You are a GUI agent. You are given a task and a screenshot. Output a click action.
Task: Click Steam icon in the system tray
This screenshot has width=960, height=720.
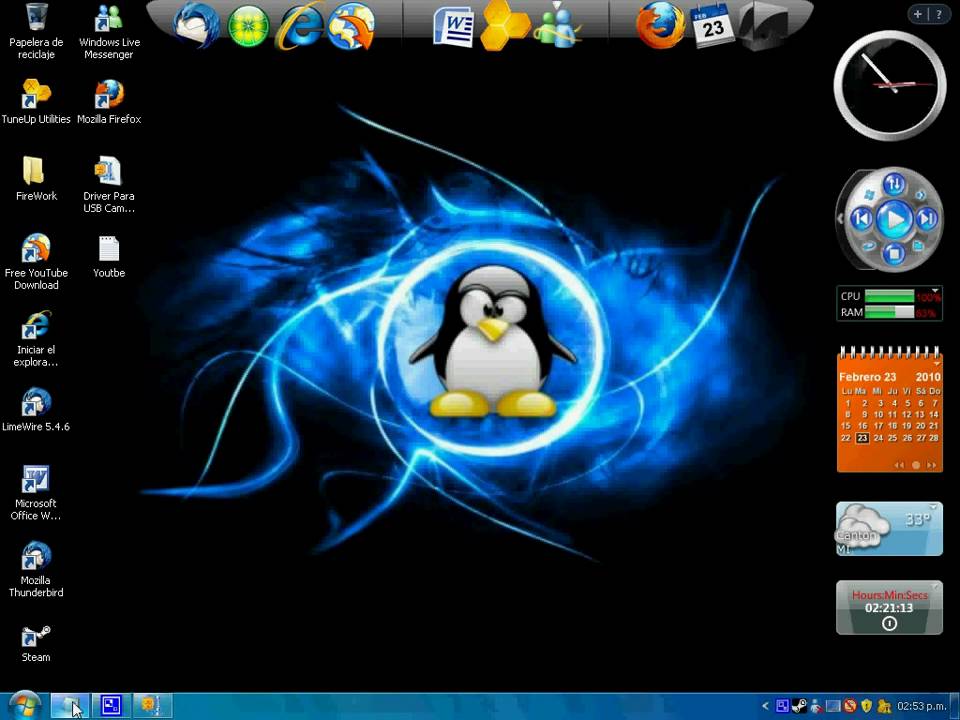click(799, 706)
